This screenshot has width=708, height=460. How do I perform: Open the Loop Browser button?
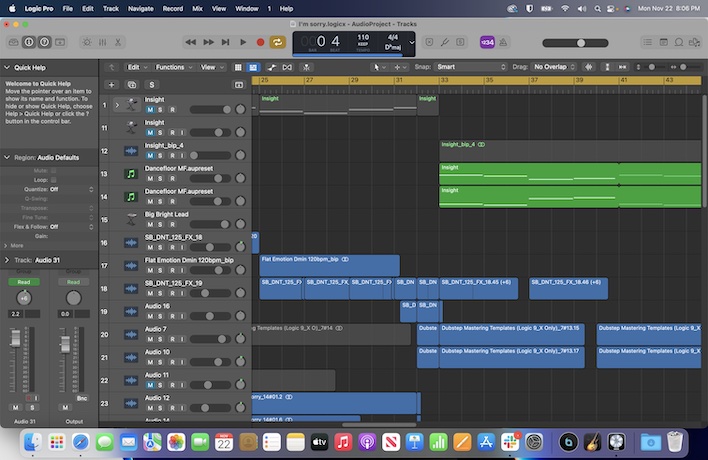pyautogui.click(x=679, y=42)
